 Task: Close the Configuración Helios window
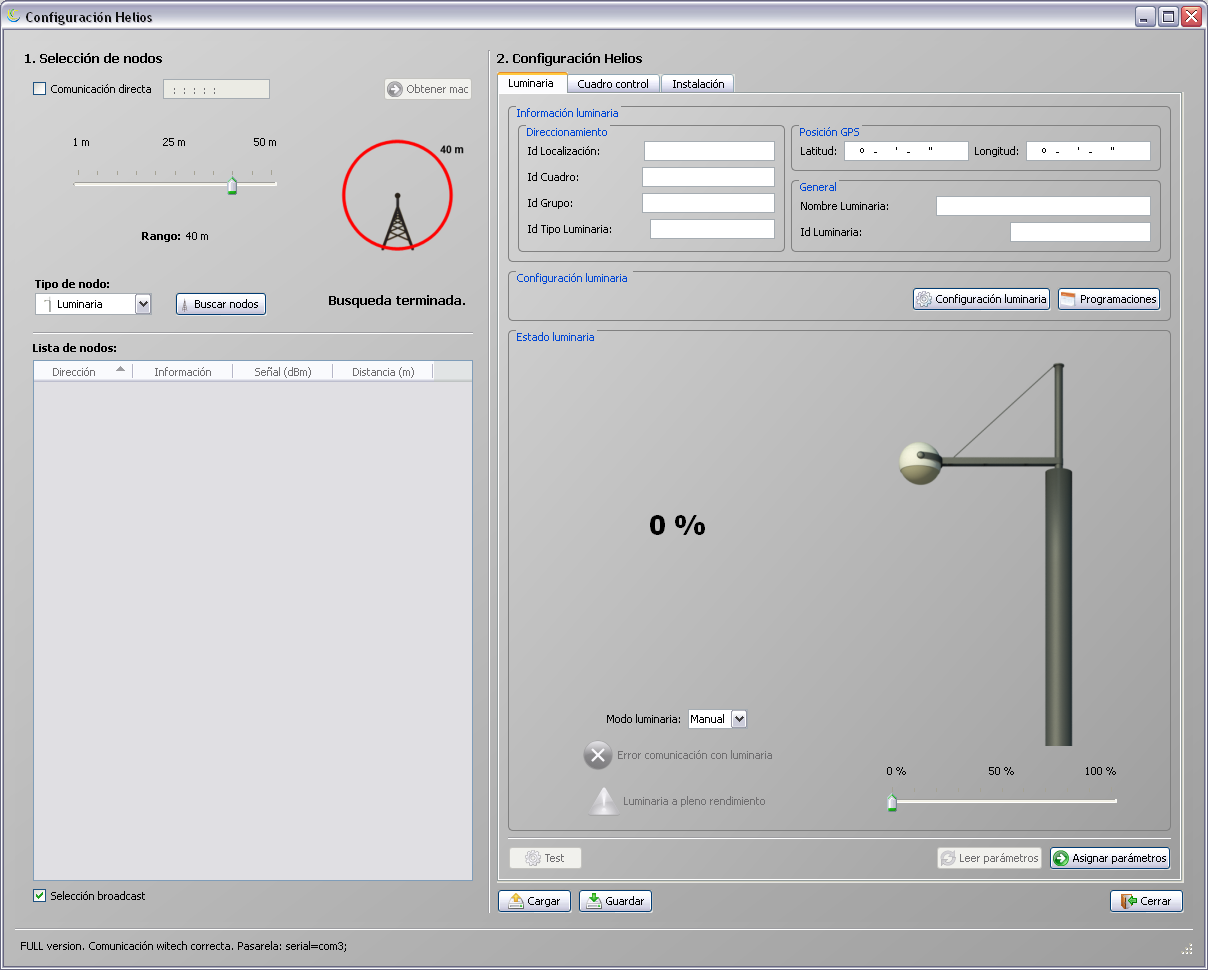[1191, 17]
